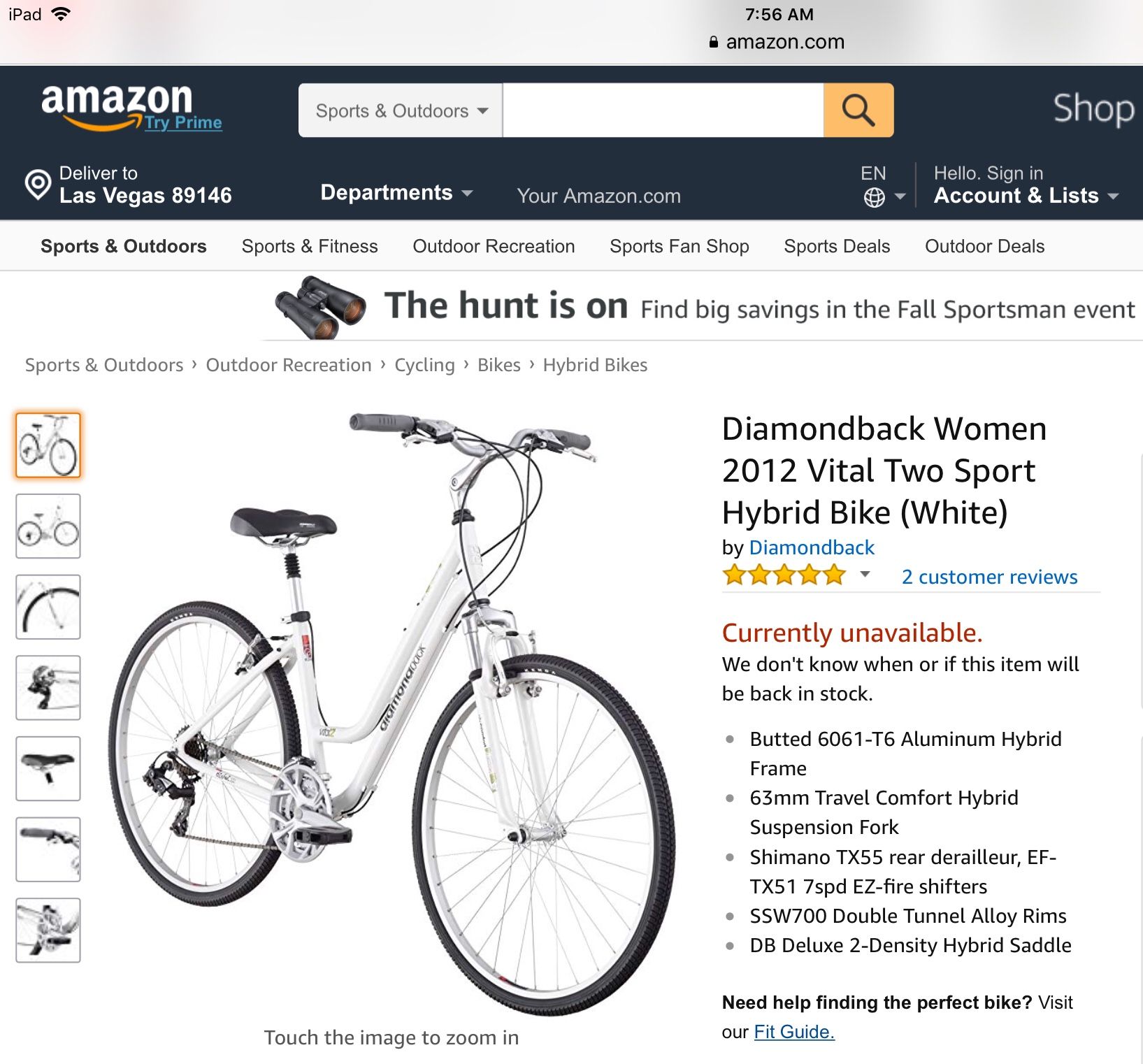Open the Sports & Outdoors search category dropdown

(401, 110)
